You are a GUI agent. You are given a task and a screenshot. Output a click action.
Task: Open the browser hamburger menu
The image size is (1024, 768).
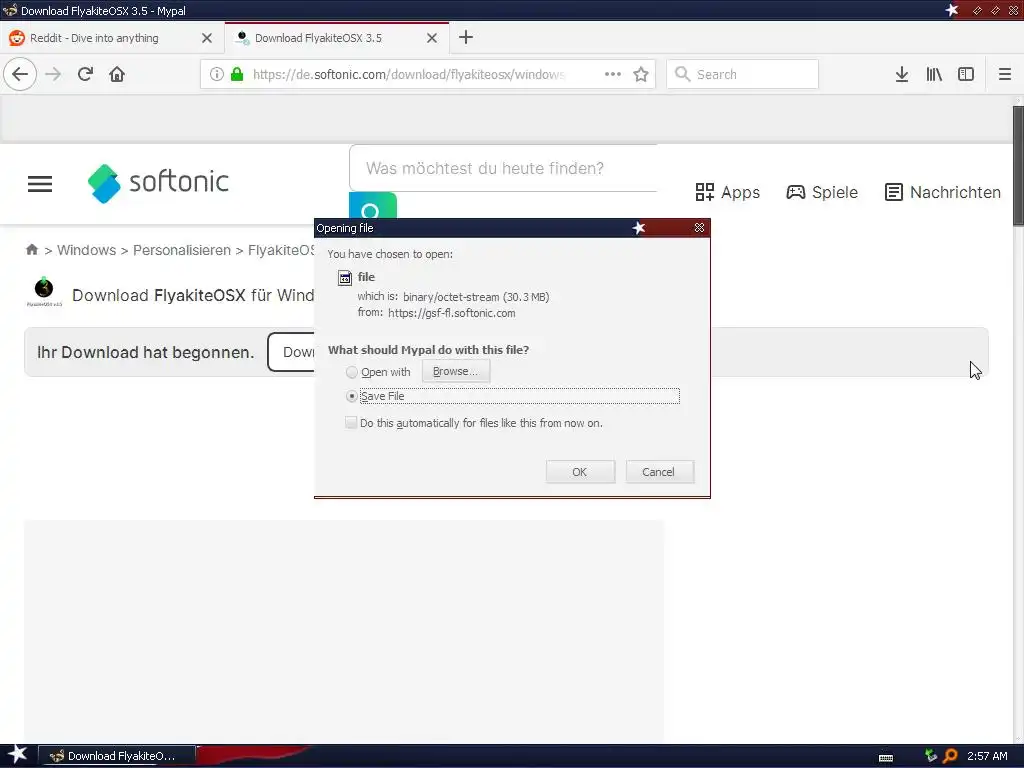(x=1005, y=74)
